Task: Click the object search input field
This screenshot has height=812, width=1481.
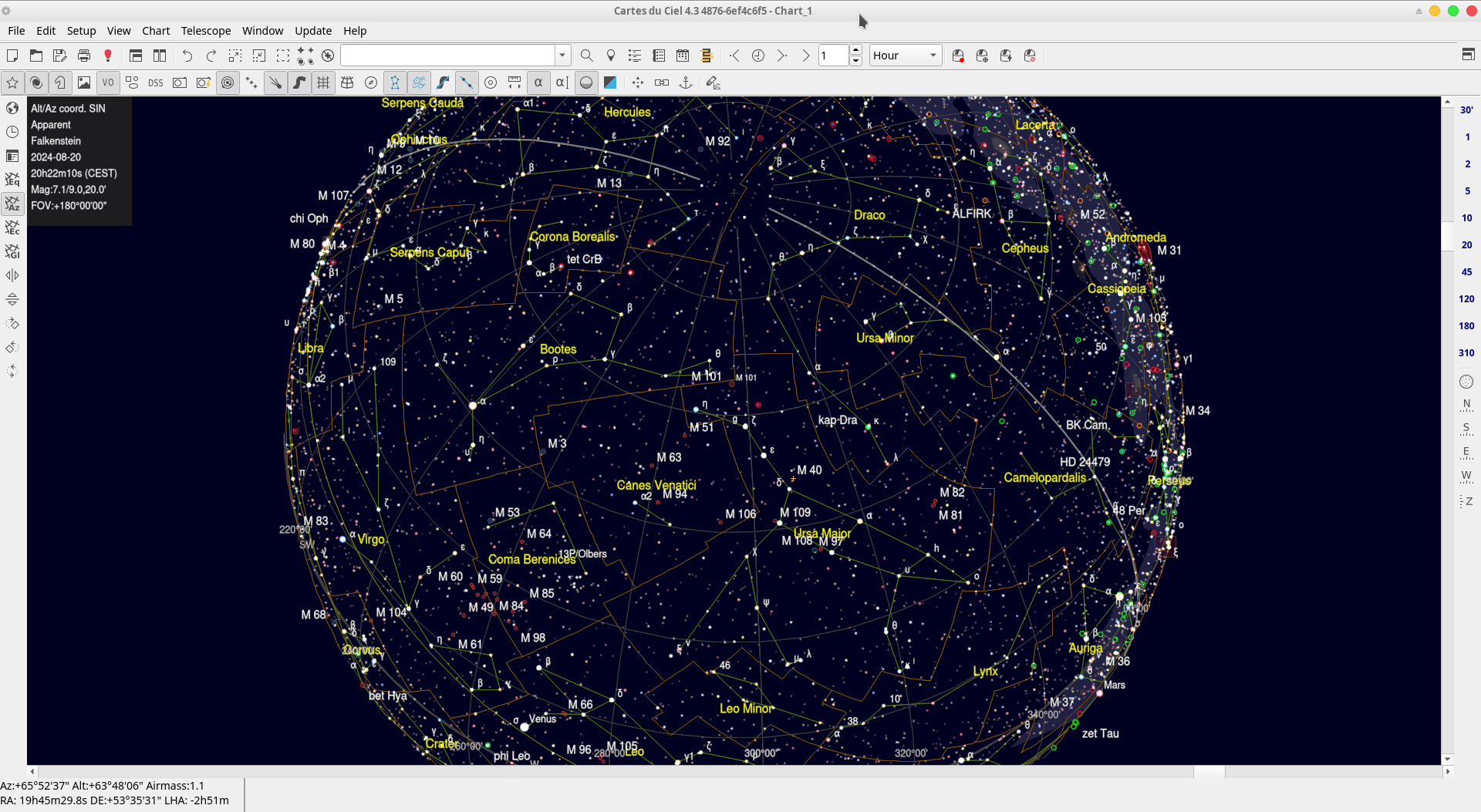Action: point(448,56)
